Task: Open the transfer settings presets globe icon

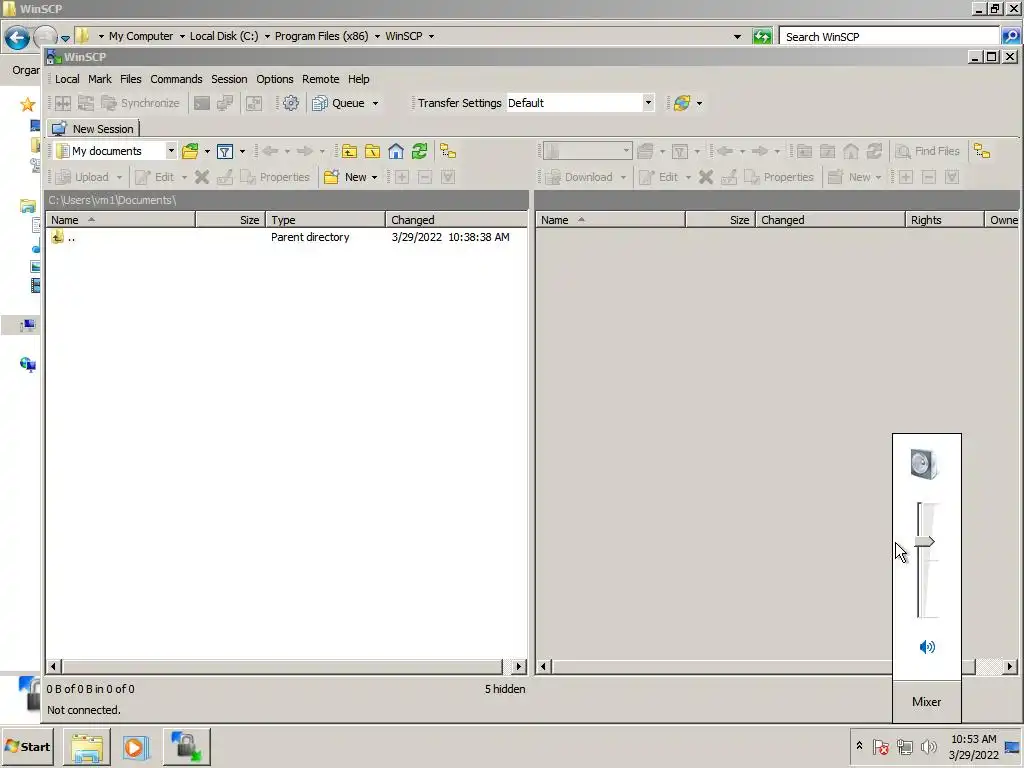Action: (x=682, y=103)
